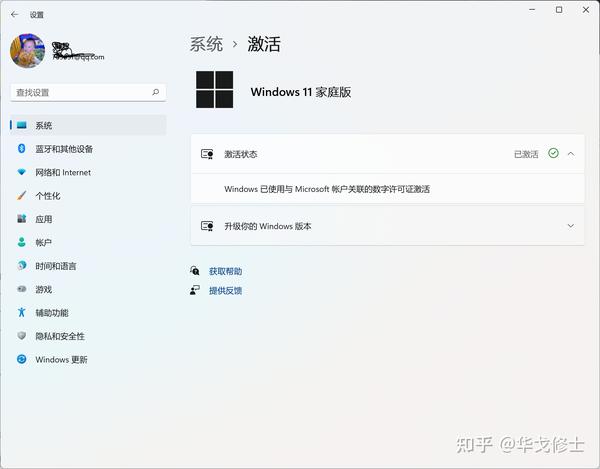Click the 设置 window title

pos(37,15)
